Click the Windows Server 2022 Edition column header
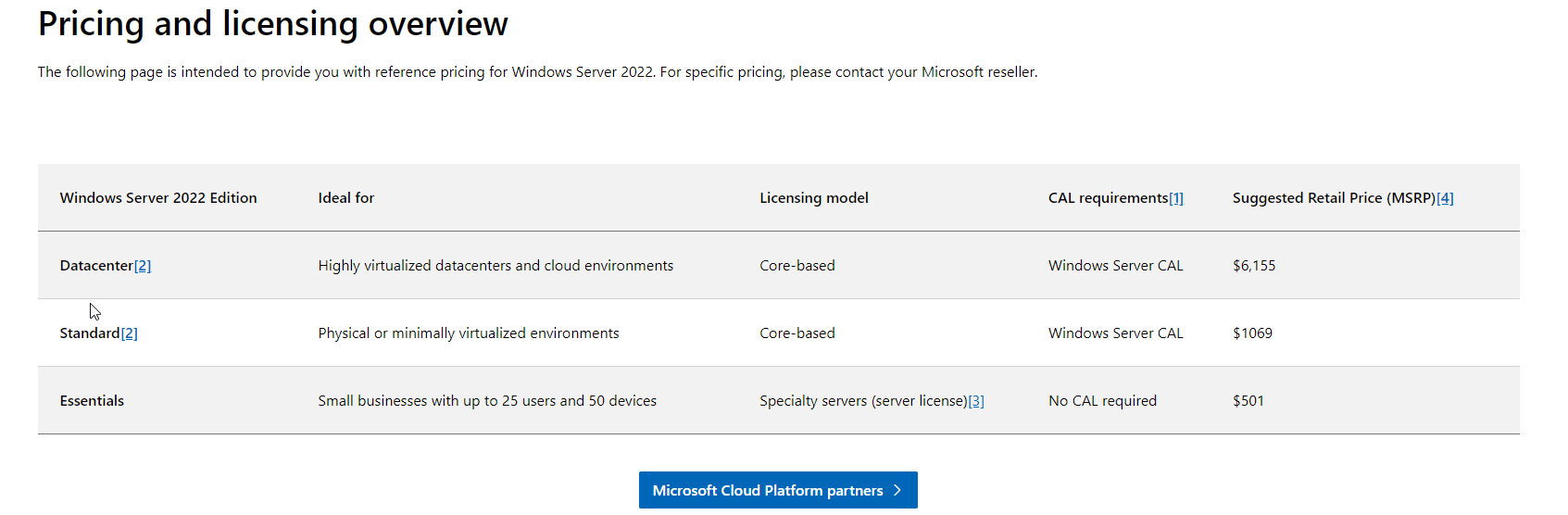 (x=158, y=198)
